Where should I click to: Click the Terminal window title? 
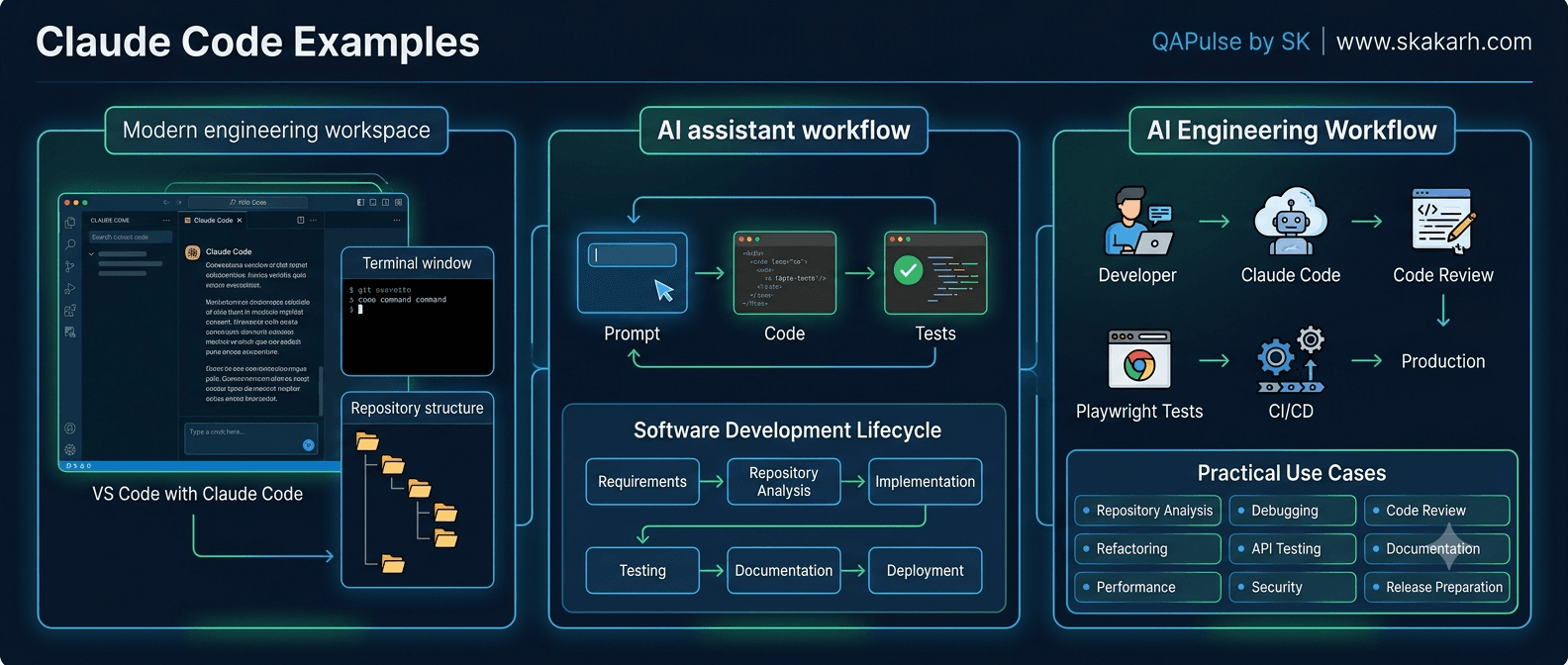pyautogui.click(x=417, y=263)
